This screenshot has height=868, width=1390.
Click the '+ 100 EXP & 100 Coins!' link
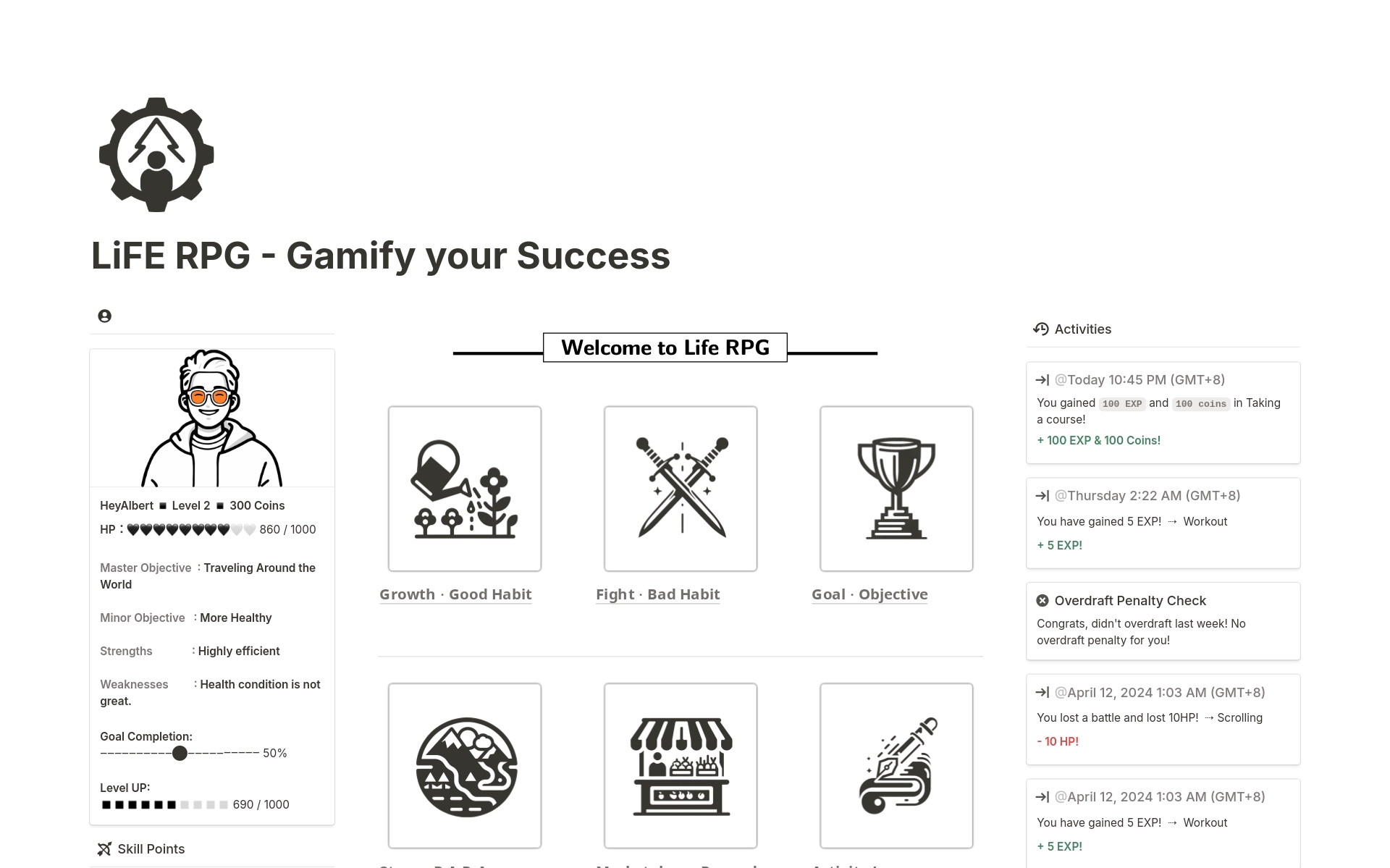click(x=1098, y=440)
